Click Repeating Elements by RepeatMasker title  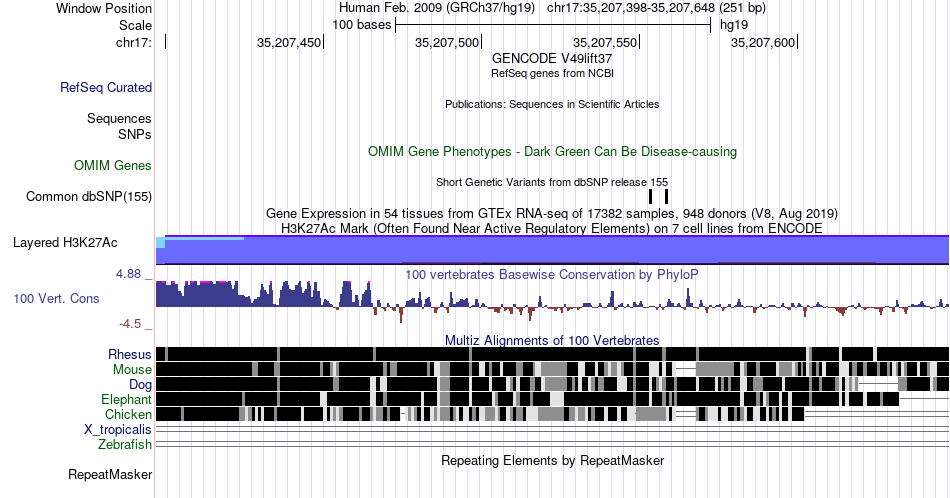tap(553, 460)
